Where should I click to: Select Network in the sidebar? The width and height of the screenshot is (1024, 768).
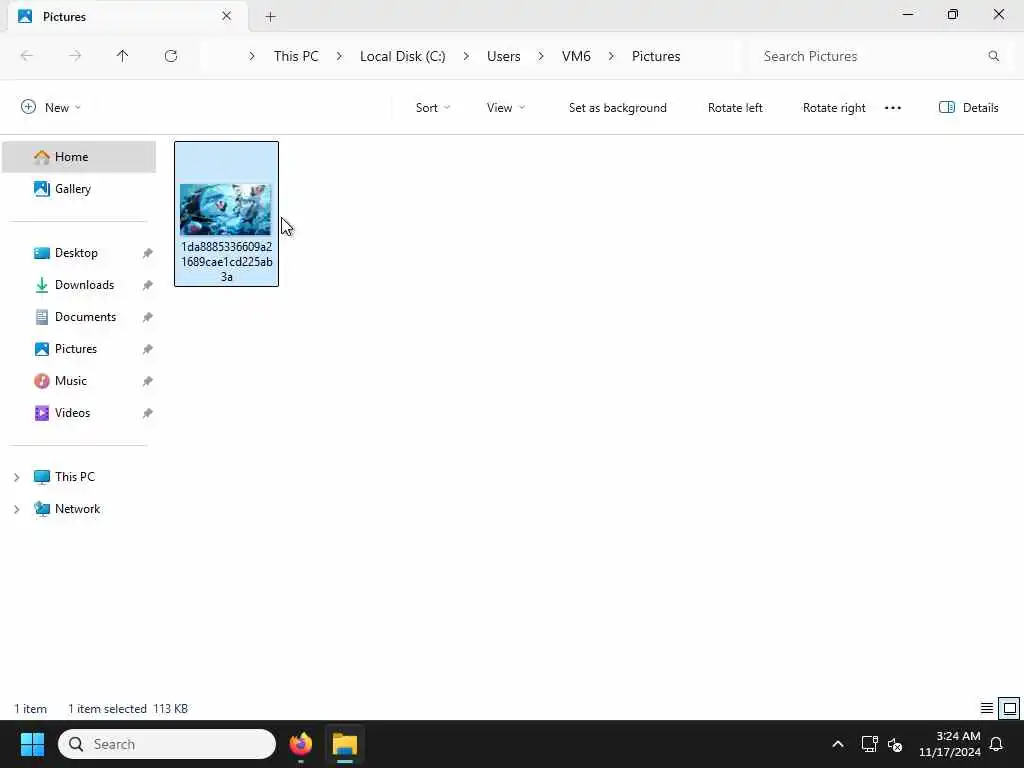(79, 509)
